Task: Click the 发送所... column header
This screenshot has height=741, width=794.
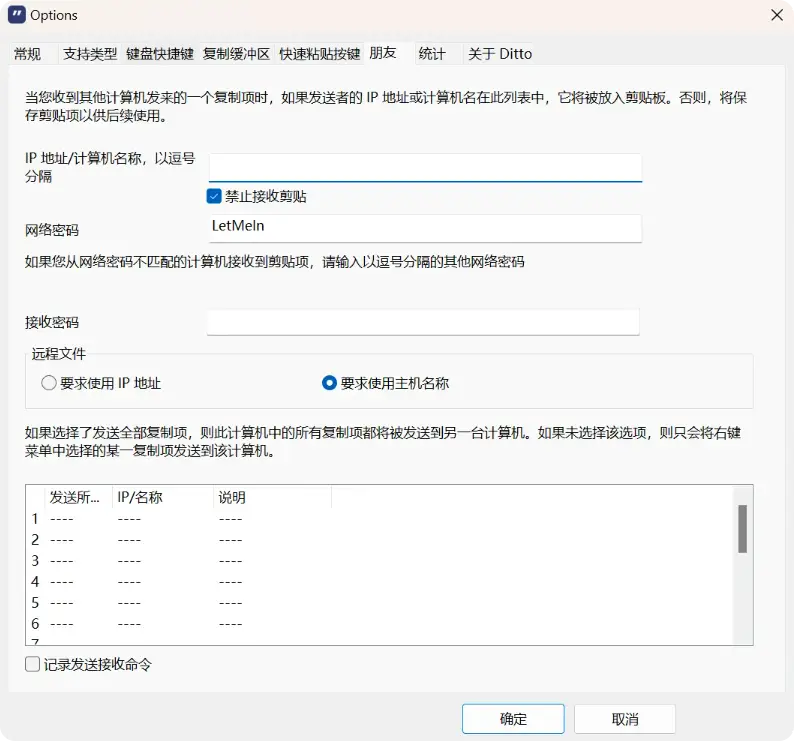Action: click(78, 497)
